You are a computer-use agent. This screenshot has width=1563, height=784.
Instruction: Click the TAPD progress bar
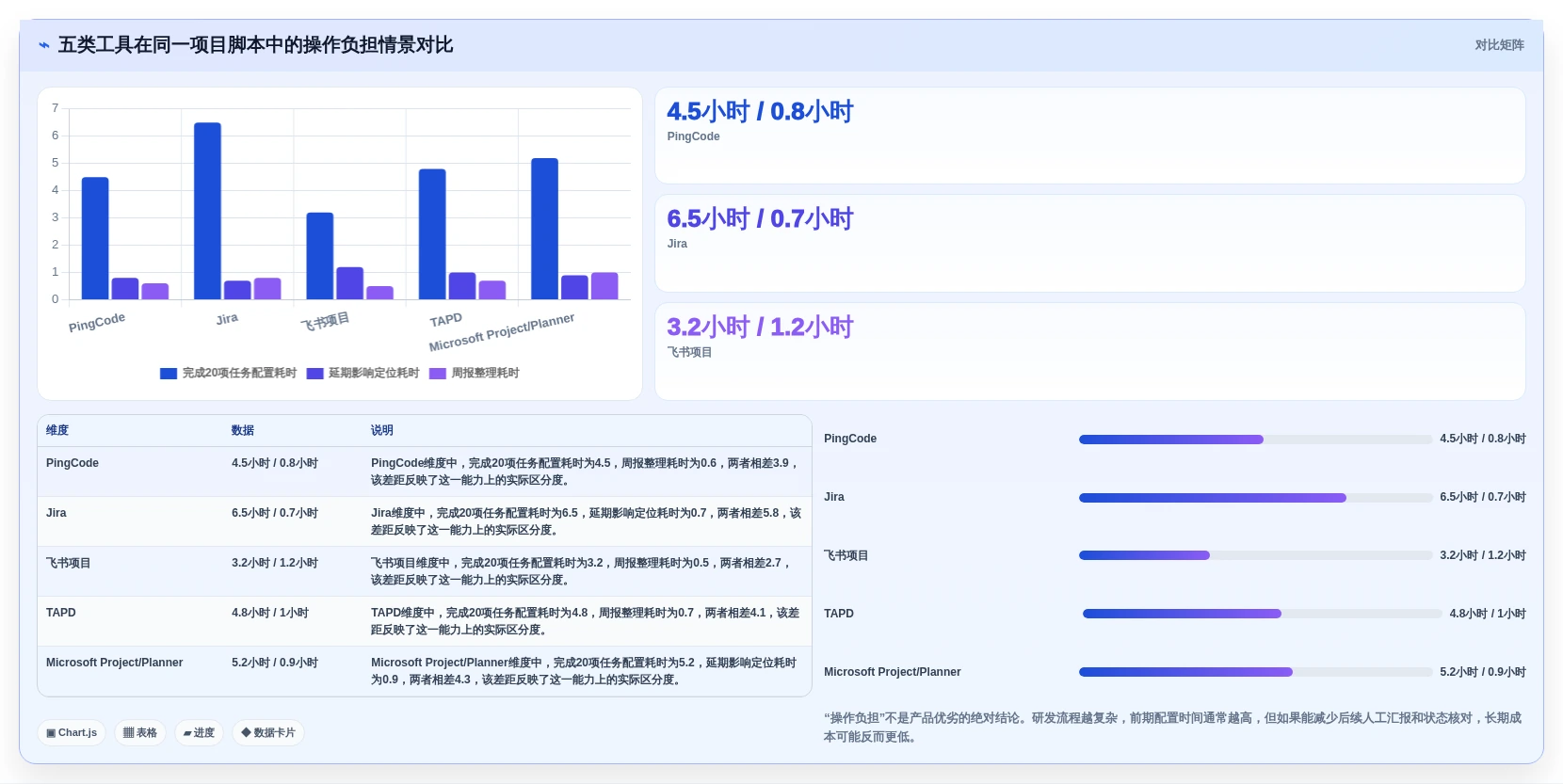(1262, 614)
